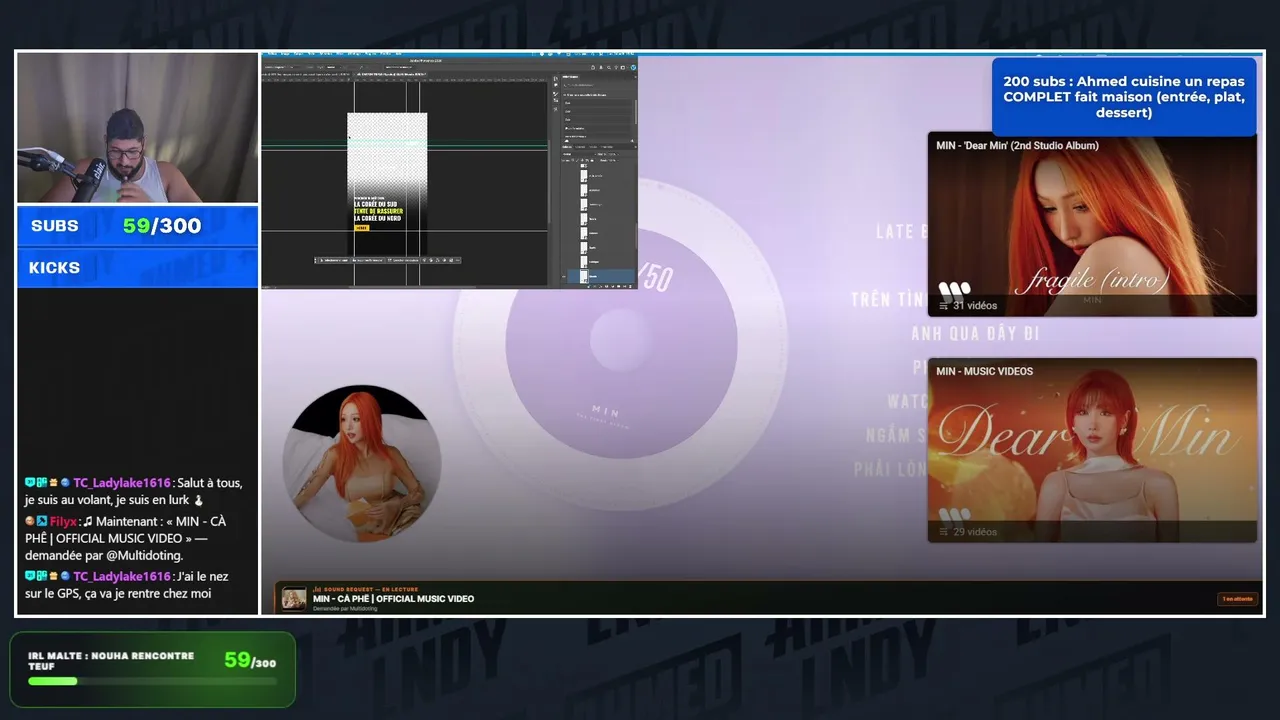Click the 'IRL MALTE : NOUHA RENCONTRE TEUF' goal title

coord(111,661)
